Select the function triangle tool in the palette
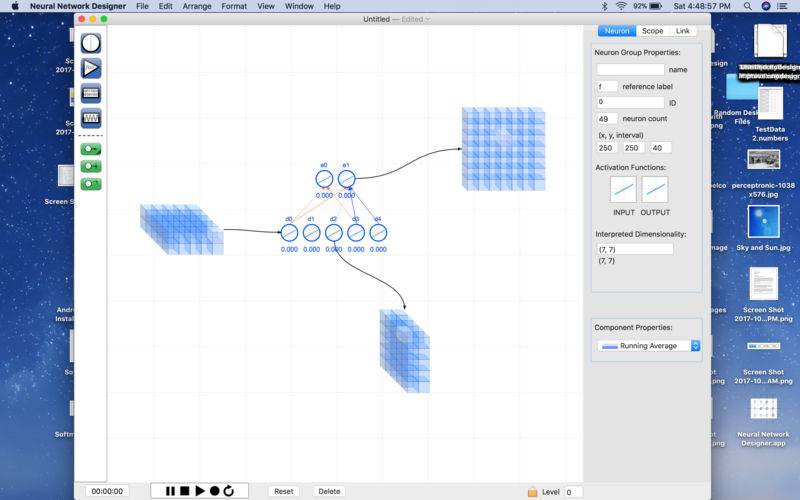The height and width of the screenshot is (500, 800). pyautogui.click(x=91, y=68)
